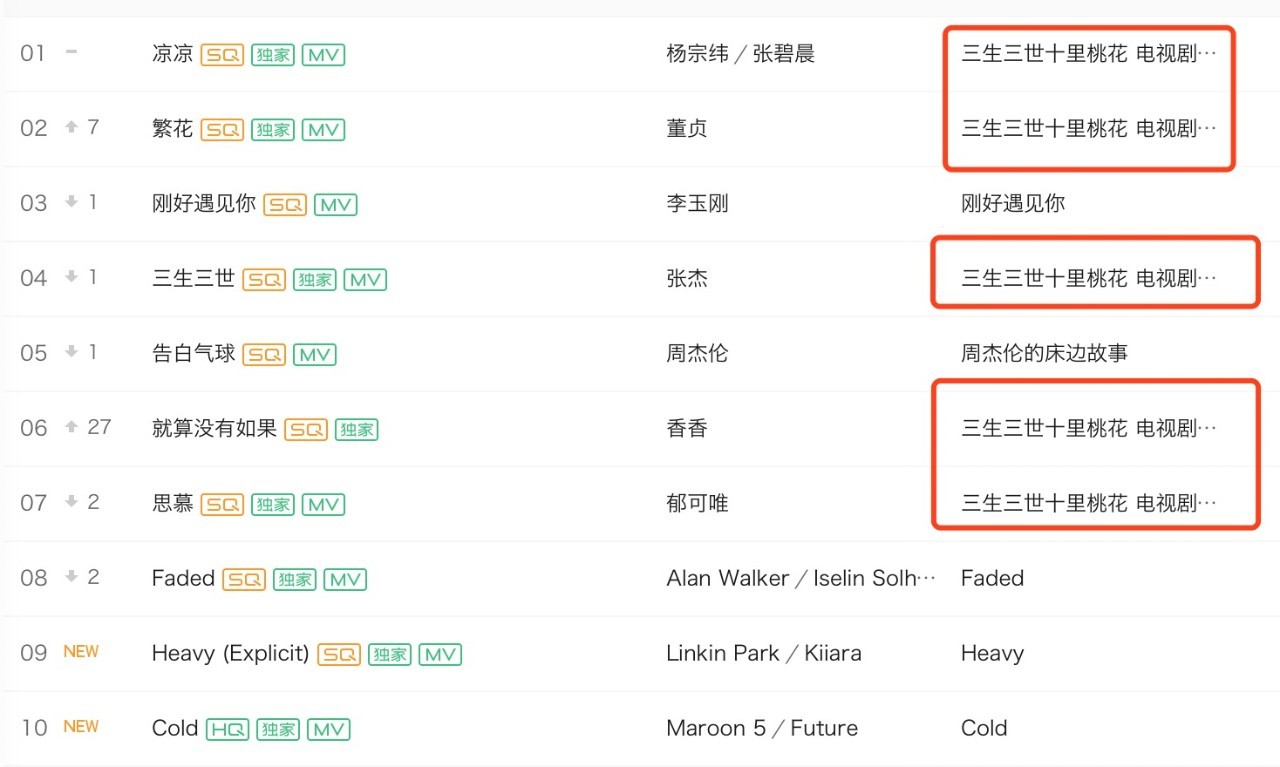Viewport: 1280px width, 767px height.
Task: Open the album Faded
Action: pyautogui.click(x=992, y=579)
